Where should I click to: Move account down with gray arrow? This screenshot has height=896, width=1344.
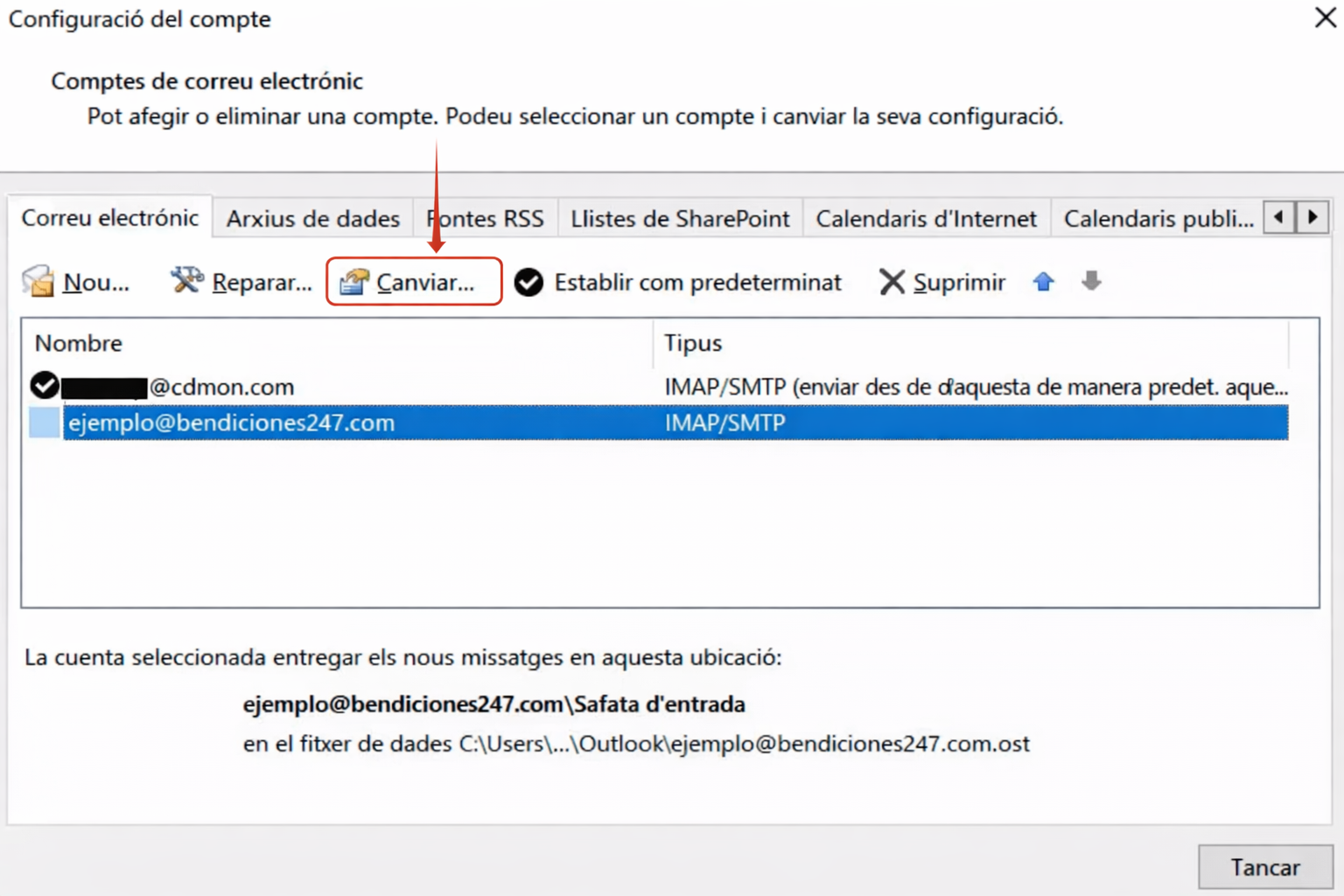click(x=1091, y=281)
